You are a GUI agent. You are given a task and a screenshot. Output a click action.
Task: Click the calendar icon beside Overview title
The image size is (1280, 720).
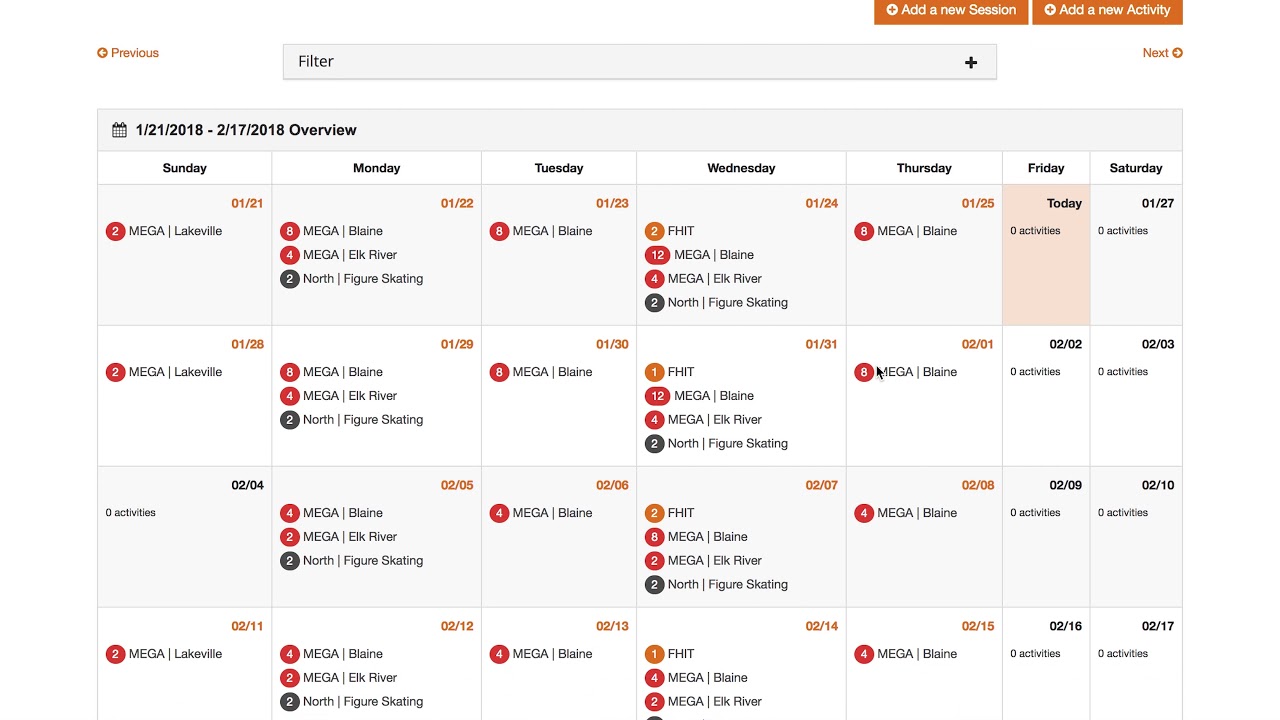point(120,130)
